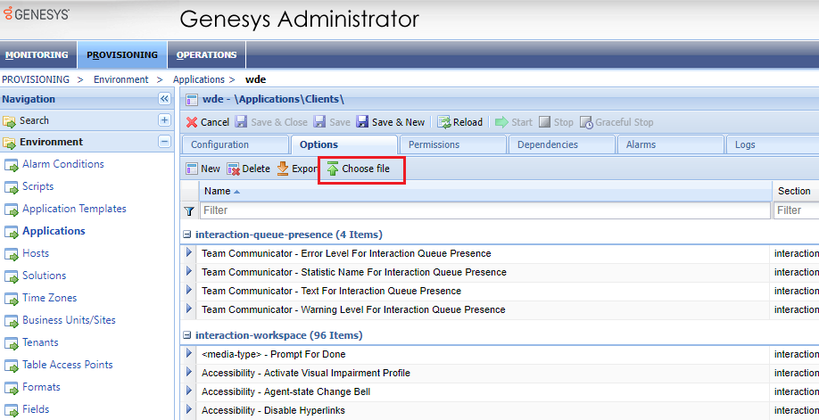Select Applications in navigation
The image size is (819, 420).
[54, 231]
